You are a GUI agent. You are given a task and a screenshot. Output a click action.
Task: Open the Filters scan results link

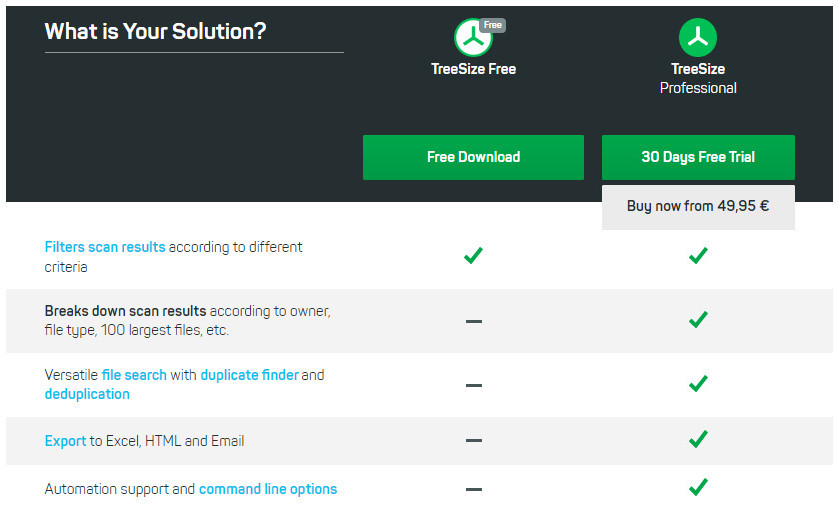click(x=105, y=247)
